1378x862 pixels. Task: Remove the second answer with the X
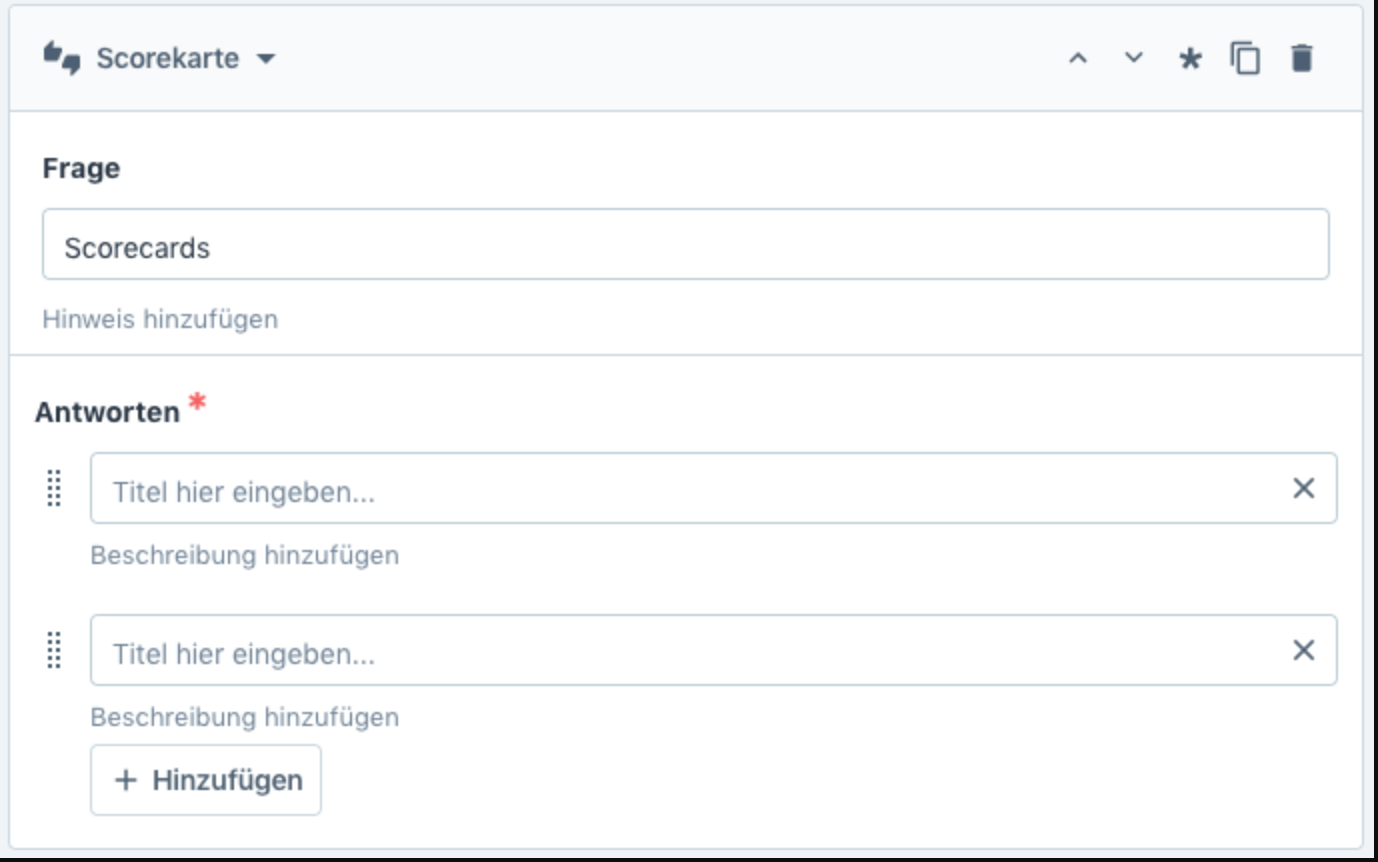point(1303,651)
